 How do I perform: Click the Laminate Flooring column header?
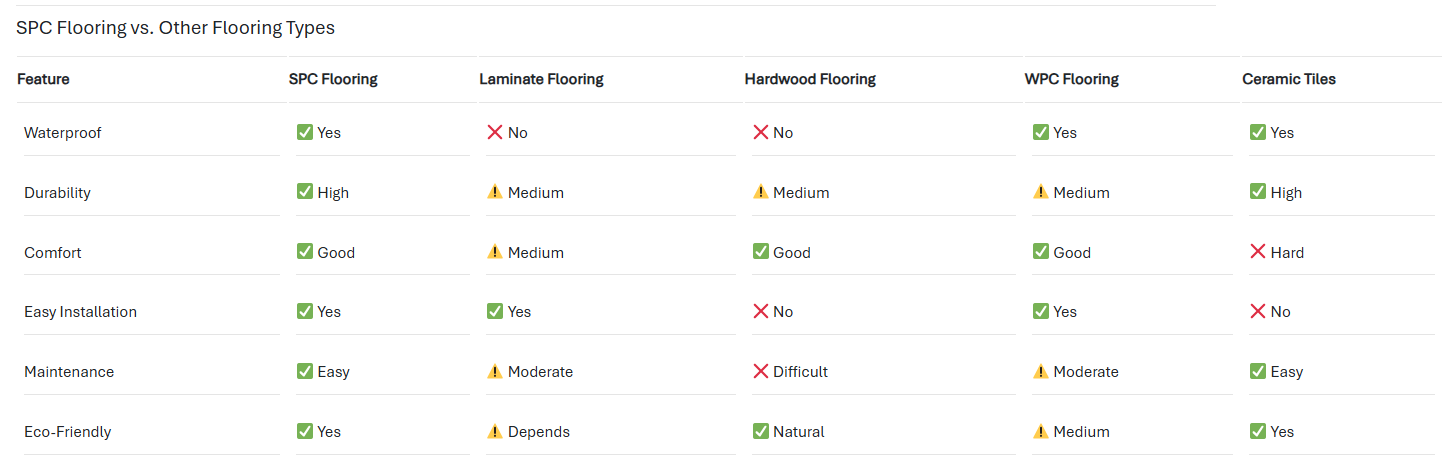point(541,79)
